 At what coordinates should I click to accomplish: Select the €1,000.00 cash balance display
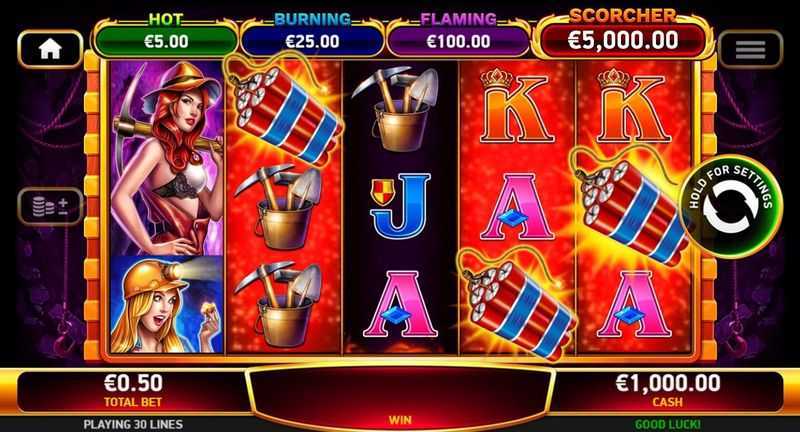pyautogui.click(x=667, y=390)
